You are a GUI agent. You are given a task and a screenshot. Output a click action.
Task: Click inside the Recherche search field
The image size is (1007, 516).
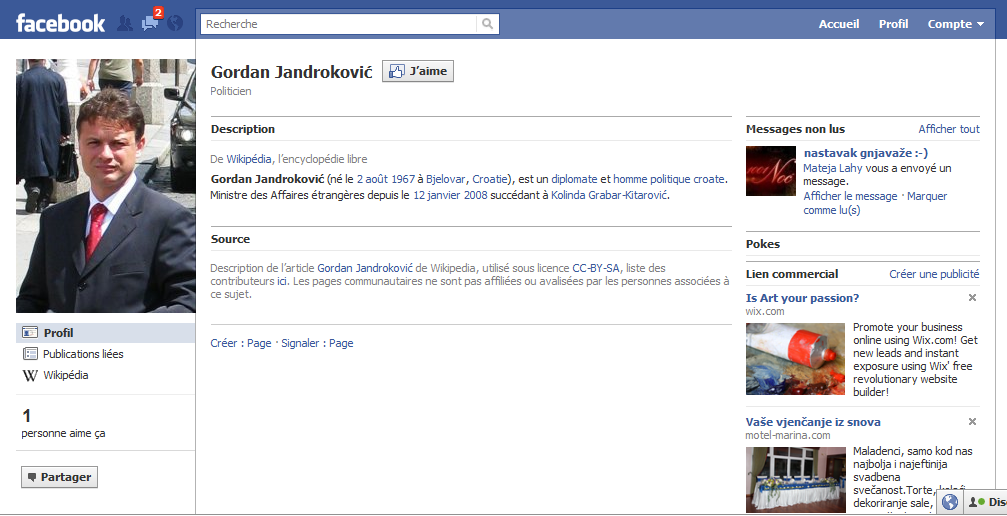coord(338,24)
